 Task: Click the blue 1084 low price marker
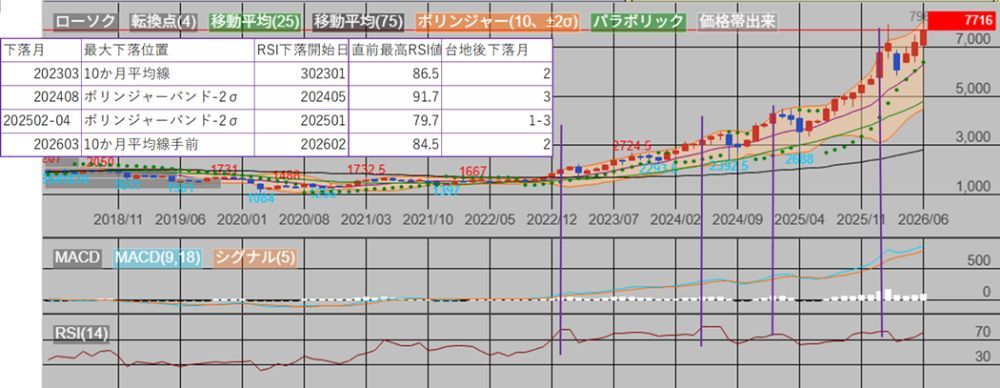[260, 198]
